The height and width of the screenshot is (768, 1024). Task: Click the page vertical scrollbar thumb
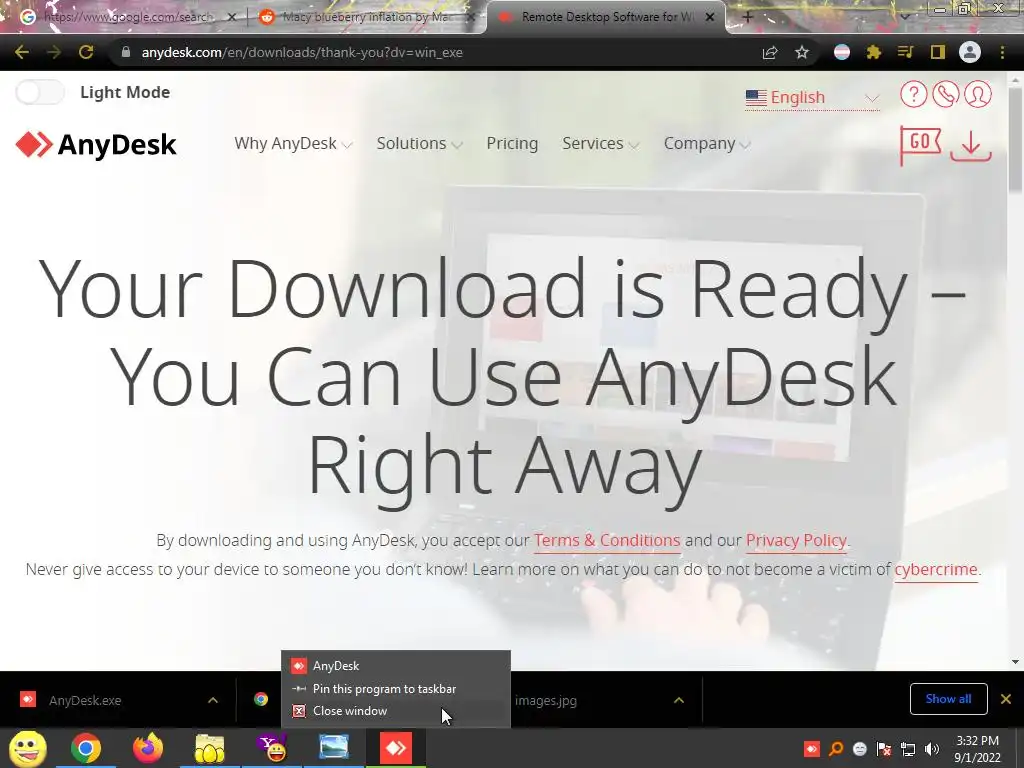click(1015, 139)
